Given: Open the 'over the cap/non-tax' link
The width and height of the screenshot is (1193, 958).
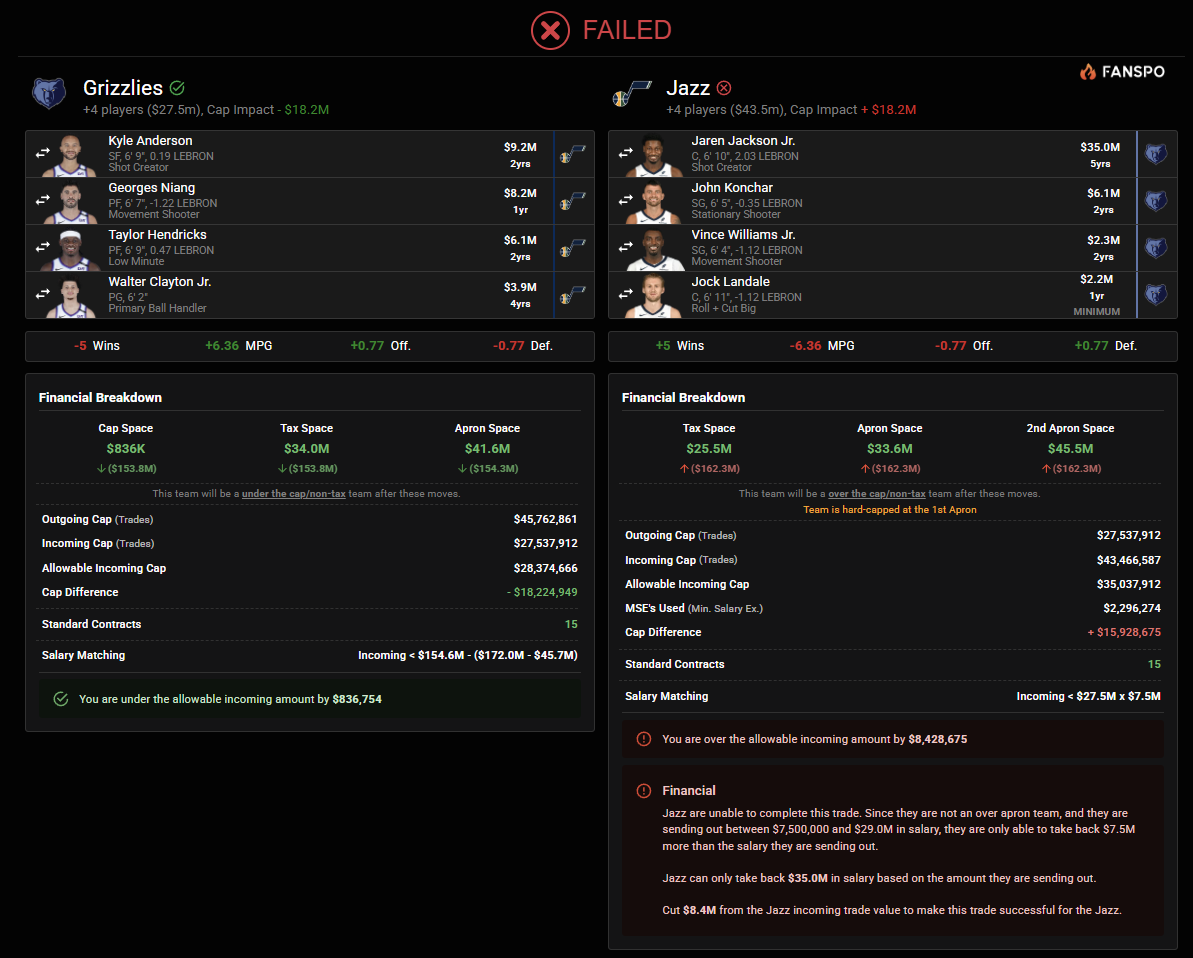Looking at the screenshot, I should [x=876, y=494].
